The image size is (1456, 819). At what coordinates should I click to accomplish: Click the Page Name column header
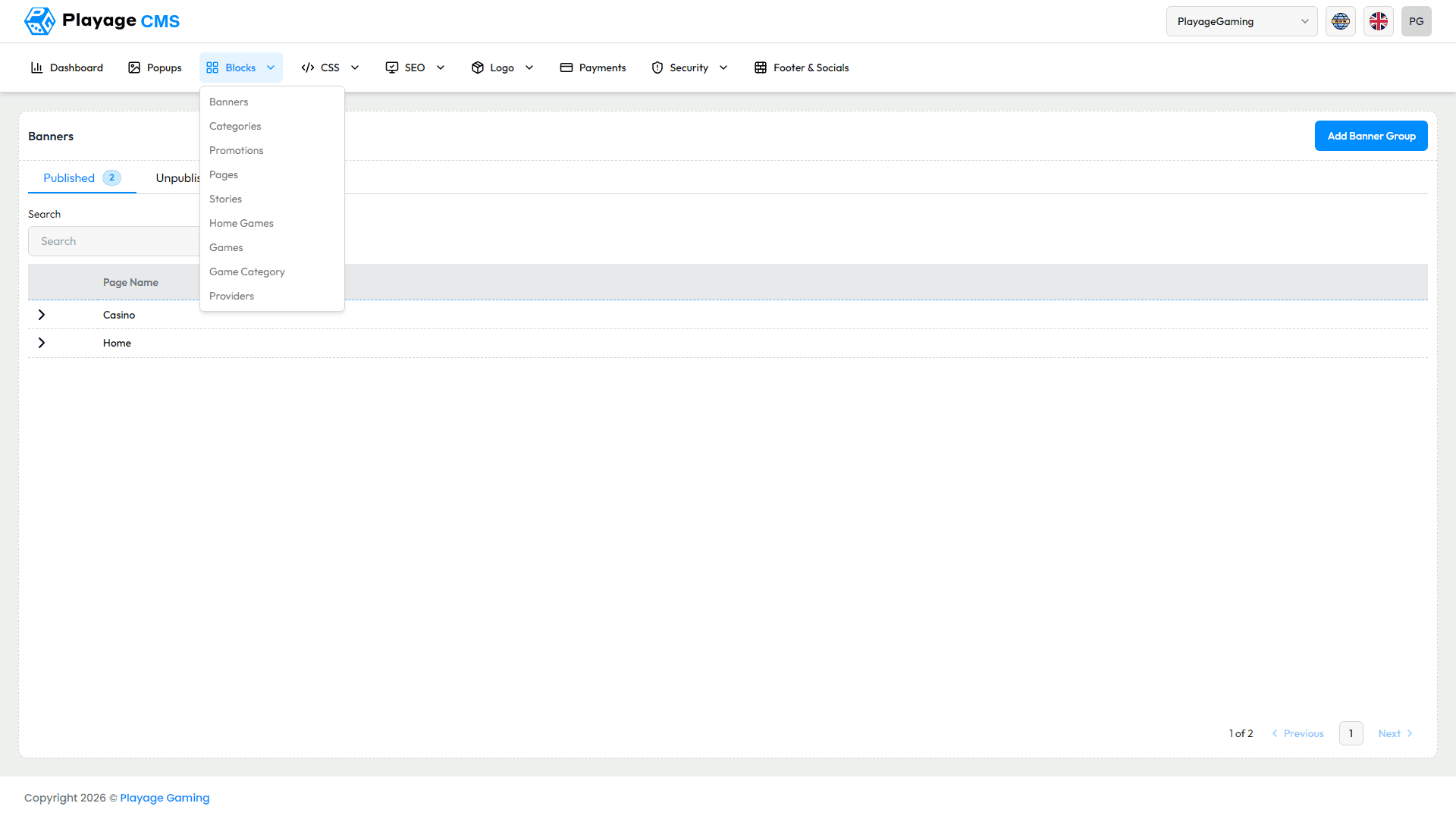pos(130,282)
